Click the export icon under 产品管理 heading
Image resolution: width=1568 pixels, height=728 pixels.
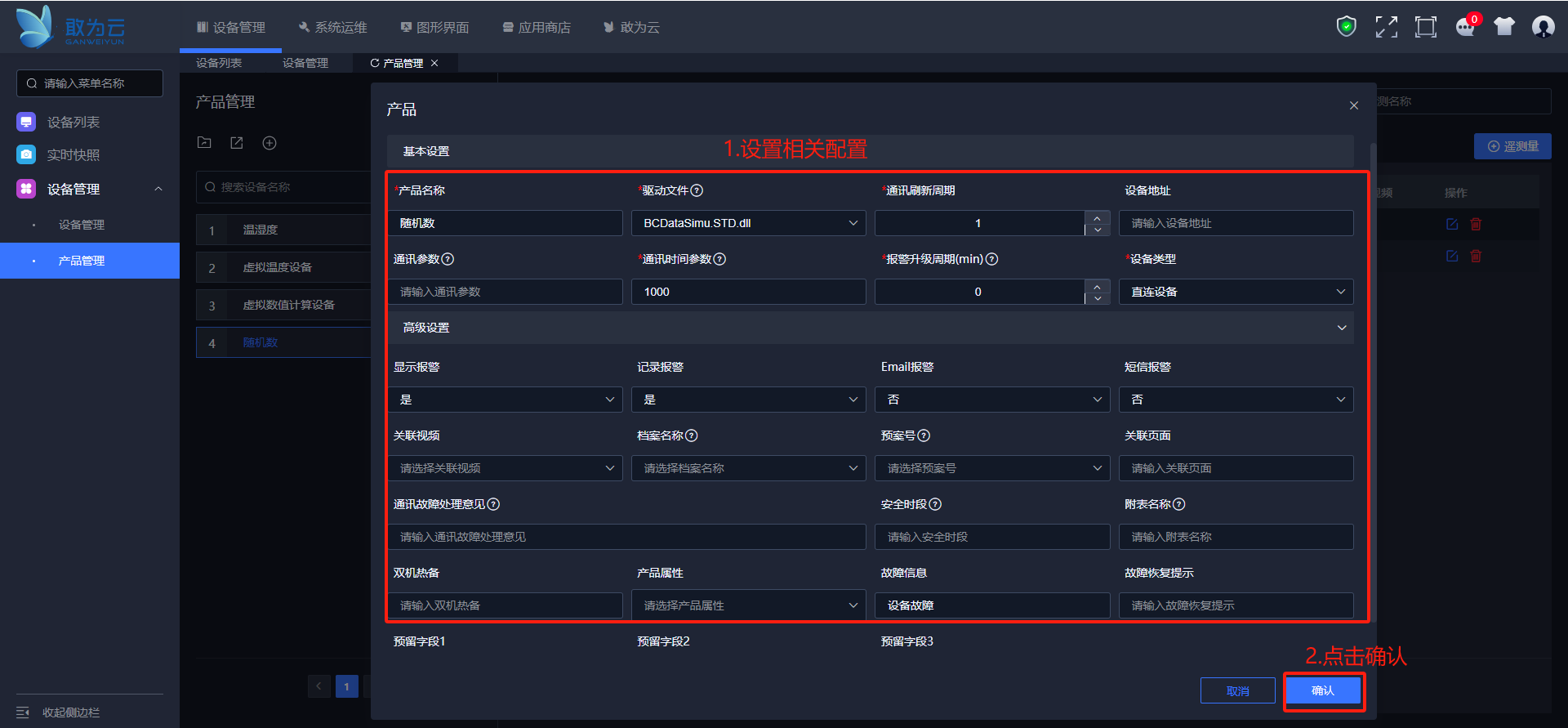237,143
